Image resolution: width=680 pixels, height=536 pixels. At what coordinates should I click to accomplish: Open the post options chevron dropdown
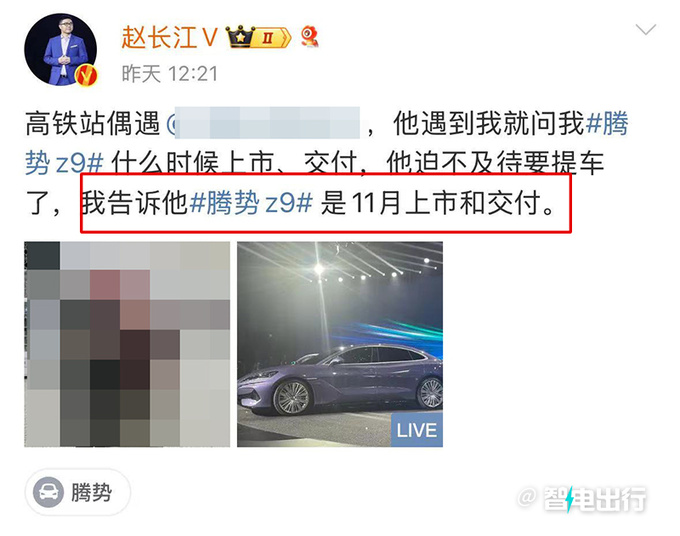click(x=645, y=29)
